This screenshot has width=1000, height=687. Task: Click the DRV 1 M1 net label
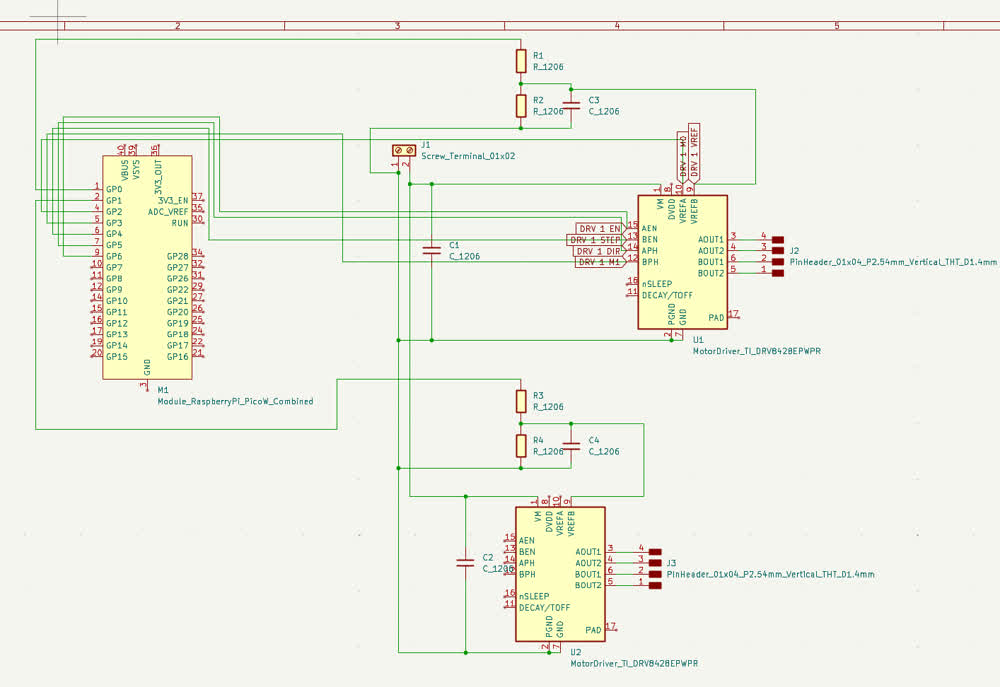pos(600,262)
